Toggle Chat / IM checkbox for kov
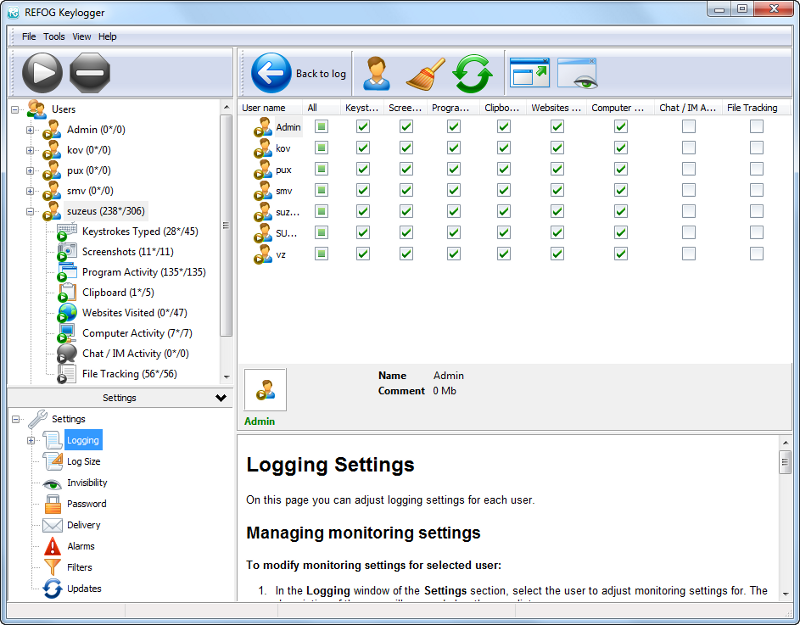 coord(689,148)
